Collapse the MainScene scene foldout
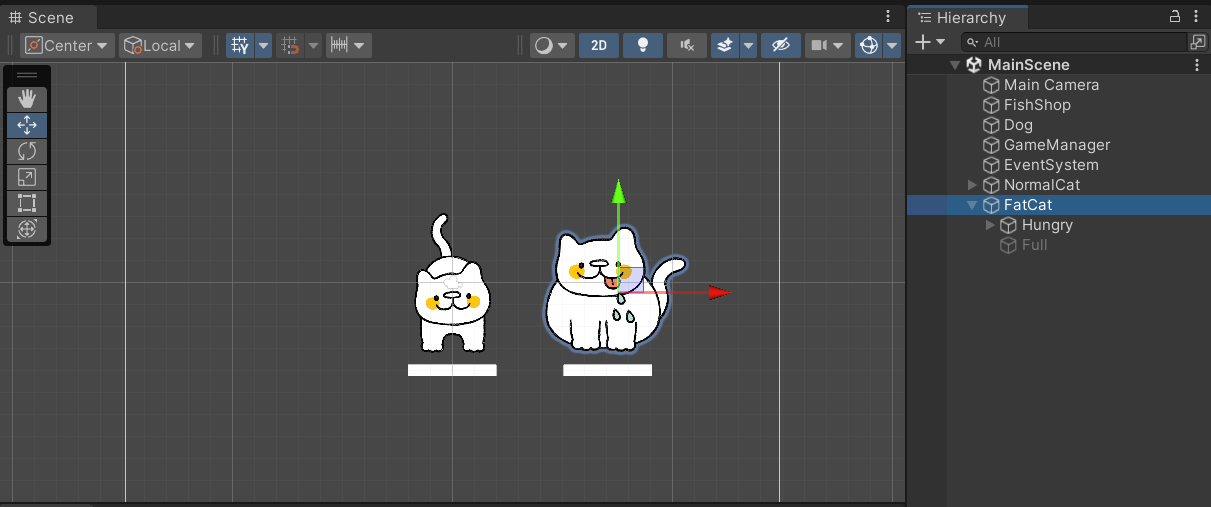This screenshot has height=507, width=1211. click(955, 65)
